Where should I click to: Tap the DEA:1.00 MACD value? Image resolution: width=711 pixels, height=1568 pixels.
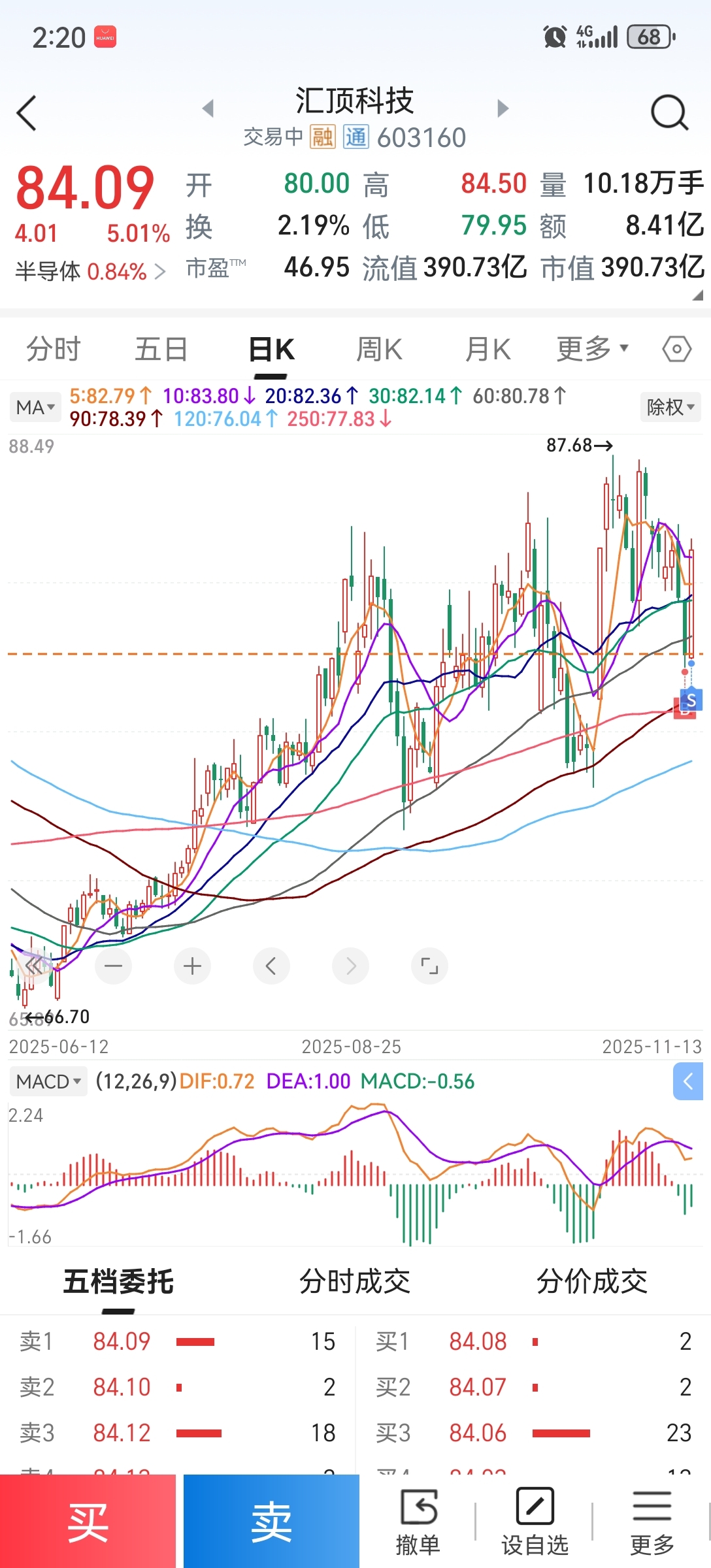coord(308,1081)
